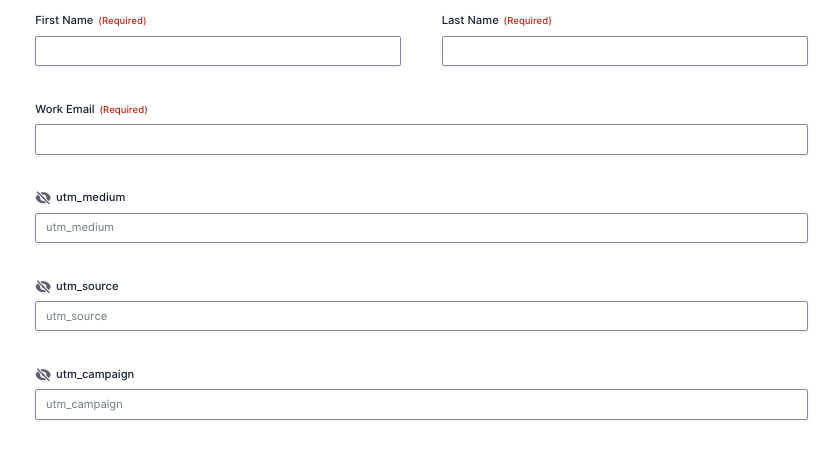This screenshot has width=840, height=456.
Task: Select the utm_source label text
Action: pos(87,286)
